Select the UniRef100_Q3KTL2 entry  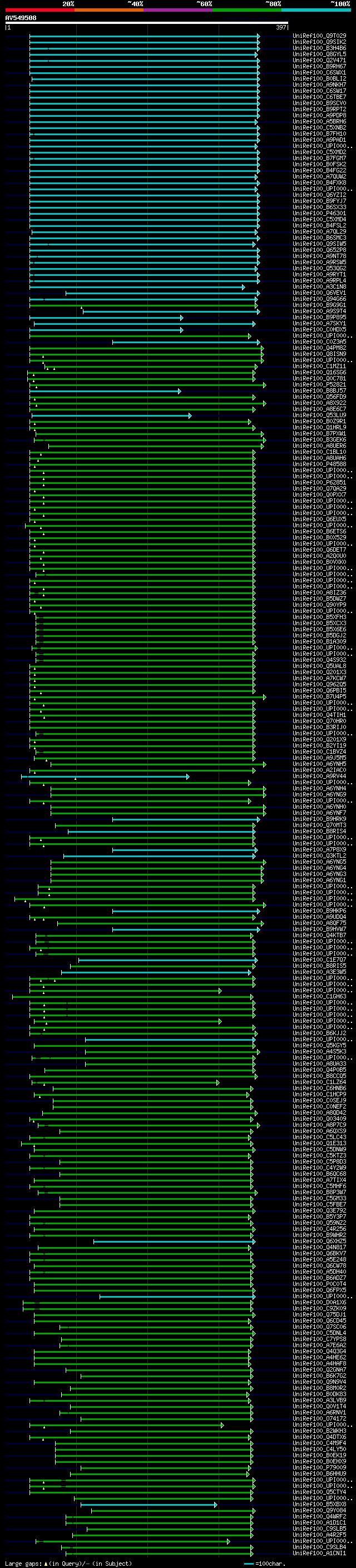(319, 857)
